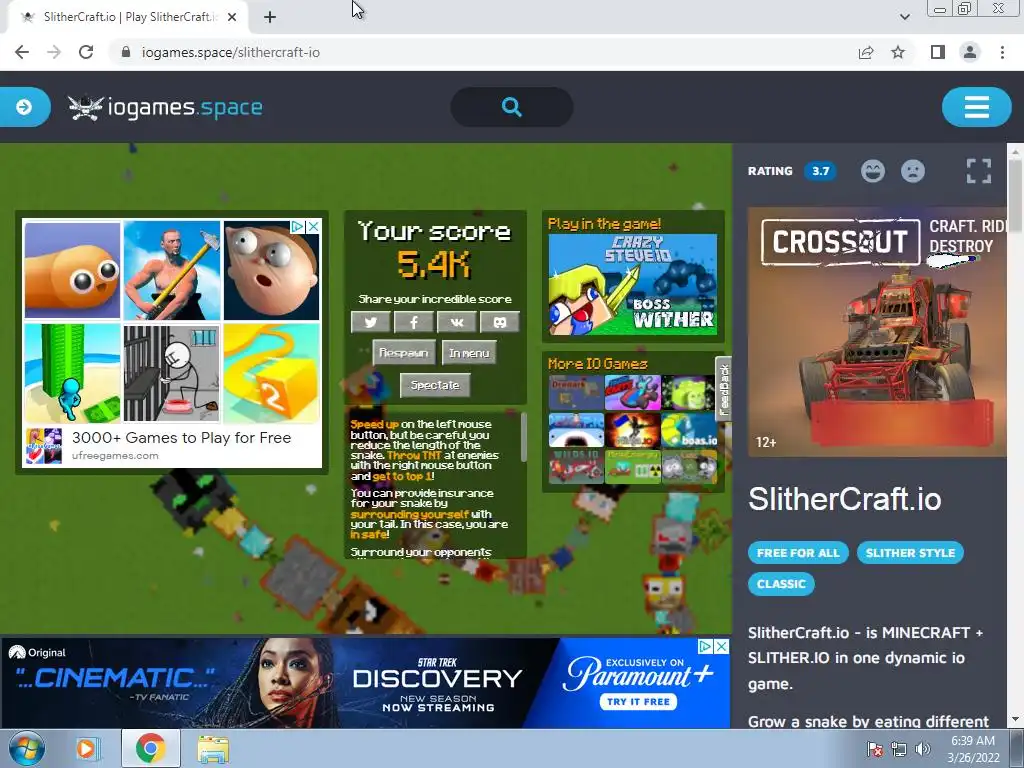The width and height of the screenshot is (1024, 768).
Task: Click the page vertical scrollbar
Action: (1015, 196)
